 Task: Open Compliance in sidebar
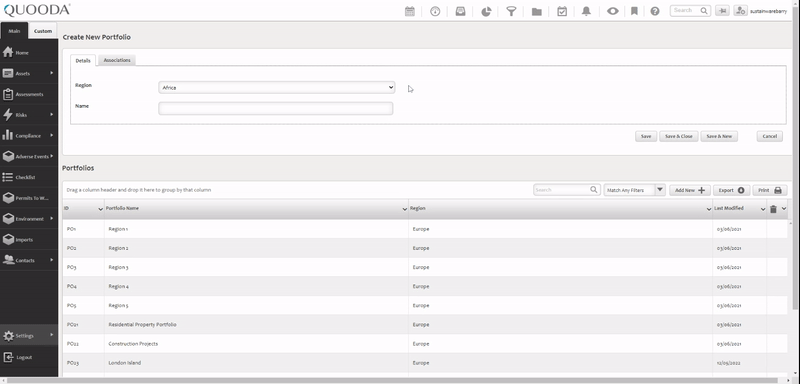[29, 136]
